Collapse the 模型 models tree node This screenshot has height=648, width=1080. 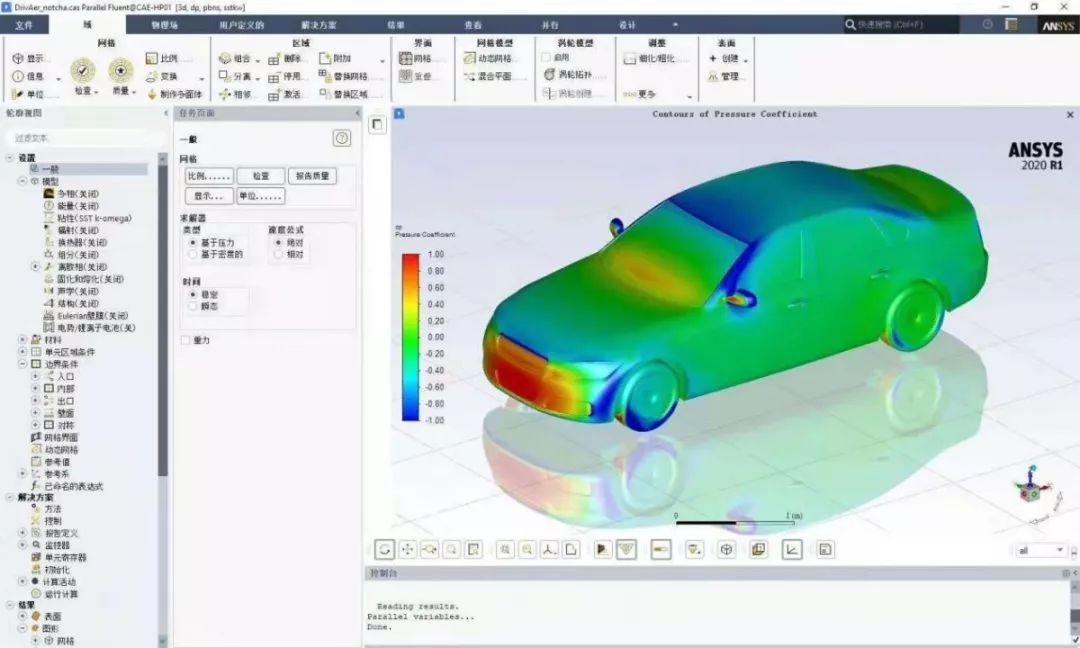coord(22,181)
